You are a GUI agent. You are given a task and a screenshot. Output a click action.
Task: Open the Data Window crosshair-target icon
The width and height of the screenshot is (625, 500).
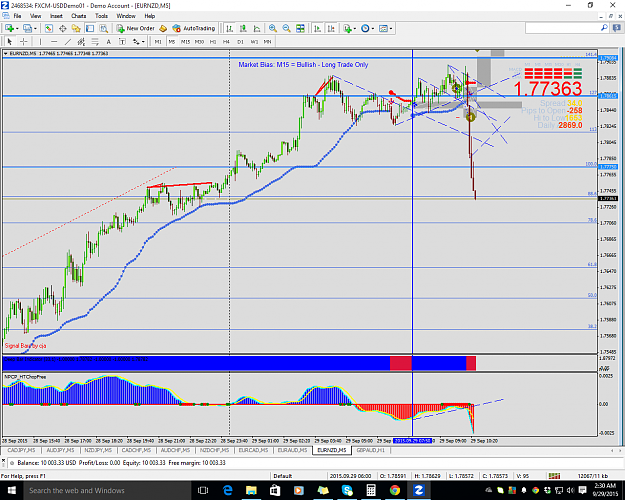click(x=63, y=28)
